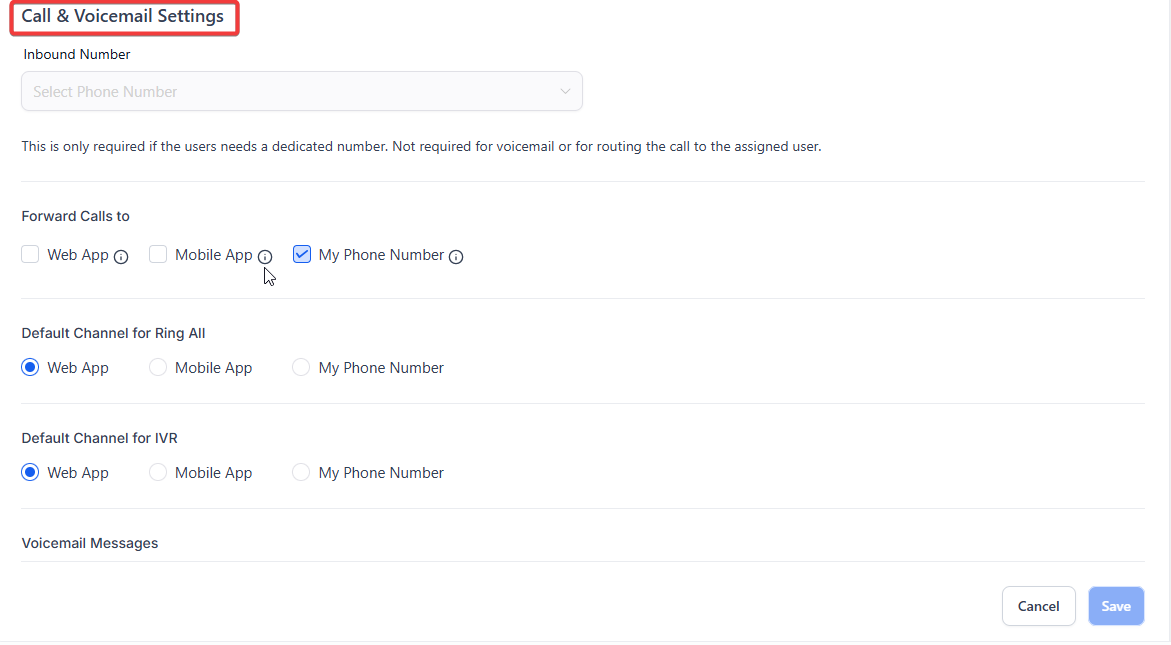Select Web App for IVR channel

pyautogui.click(x=30, y=473)
